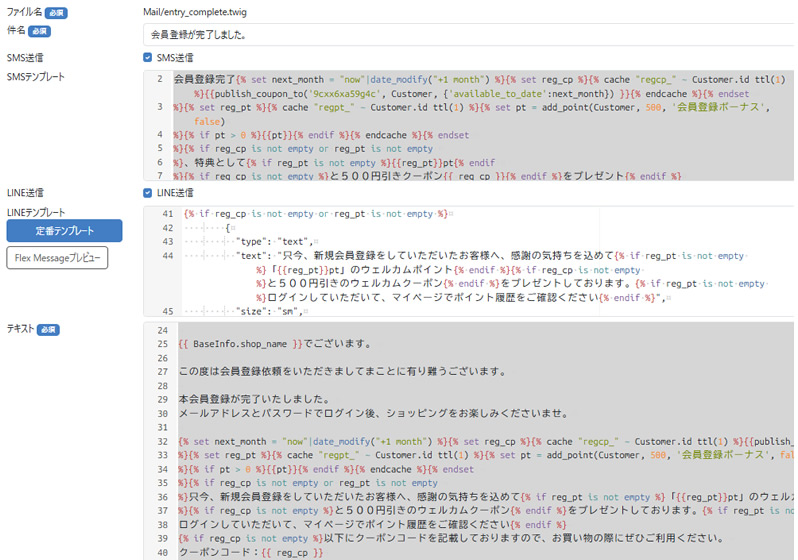This screenshot has width=798, height=560.
Task: Click text line 30 starting メールアドレスとパスワード
Action: tap(374, 413)
